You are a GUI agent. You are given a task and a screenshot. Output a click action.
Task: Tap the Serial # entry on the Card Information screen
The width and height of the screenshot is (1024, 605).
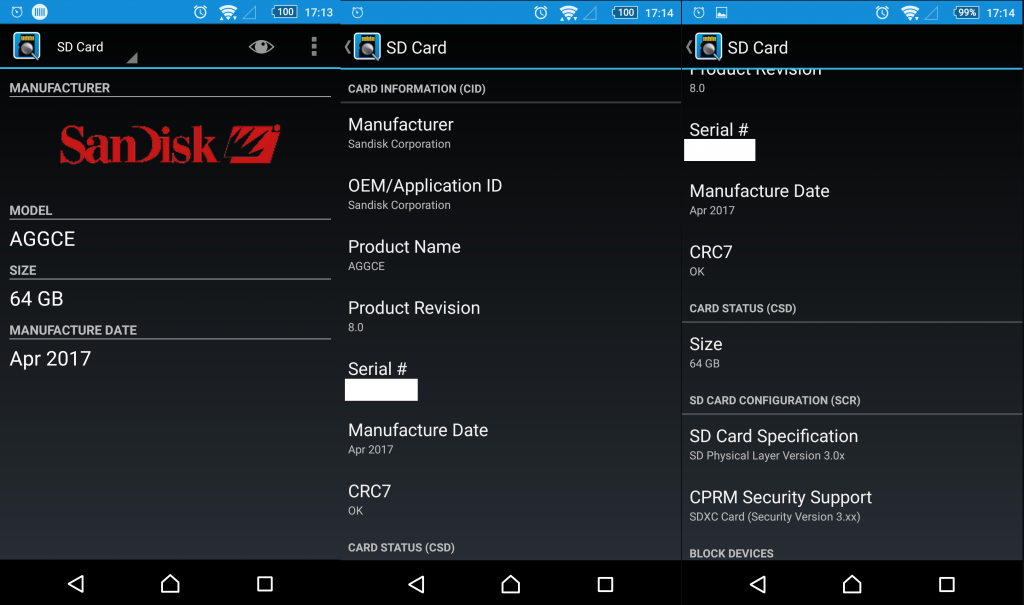(x=511, y=378)
